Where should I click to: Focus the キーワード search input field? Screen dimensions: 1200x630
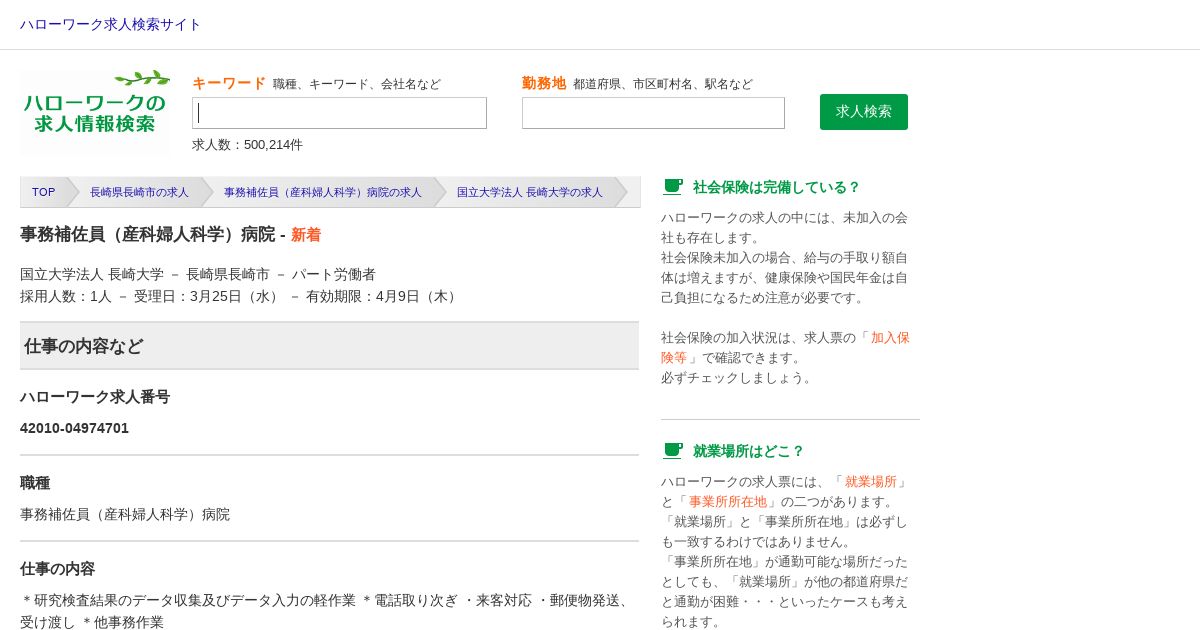(x=339, y=113)
